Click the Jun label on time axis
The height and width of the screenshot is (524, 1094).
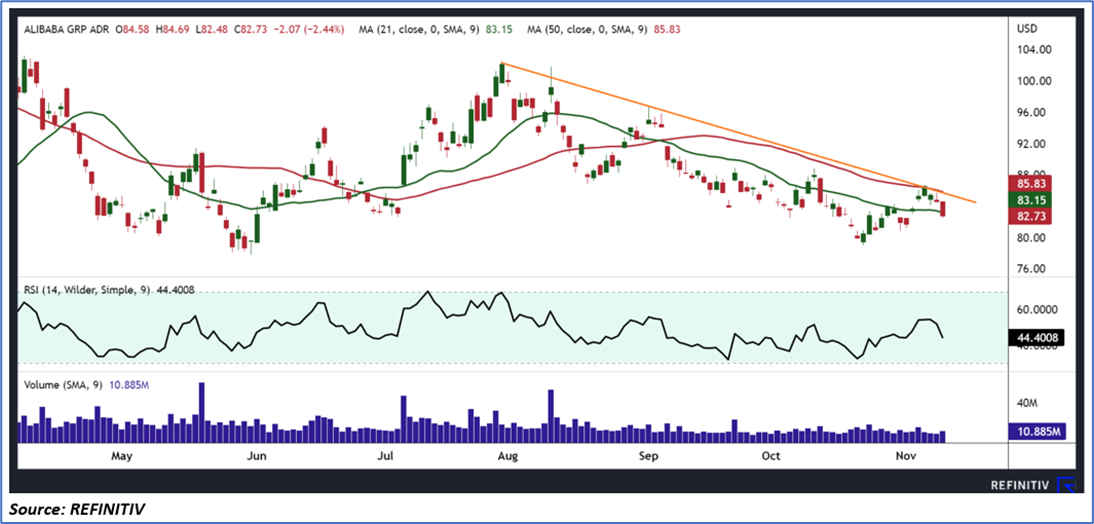[x=257, y=457]
